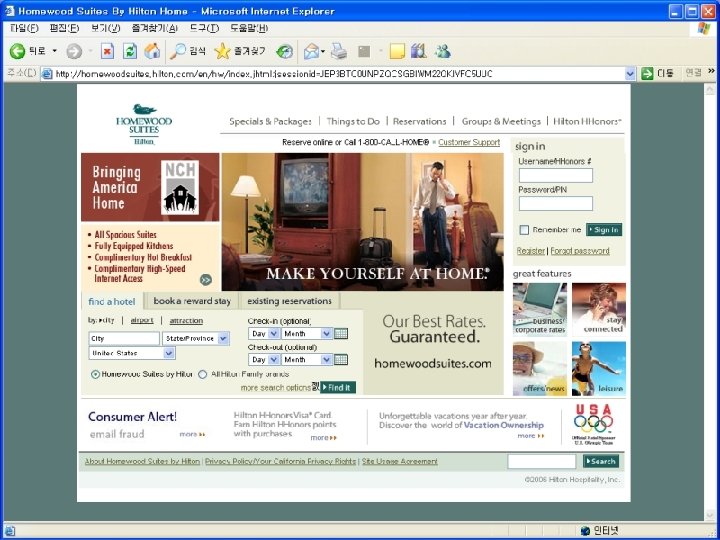Screen dimensions: 720x540
Task: Open the File (파일) menu
Action: click(x=24, y=28)
